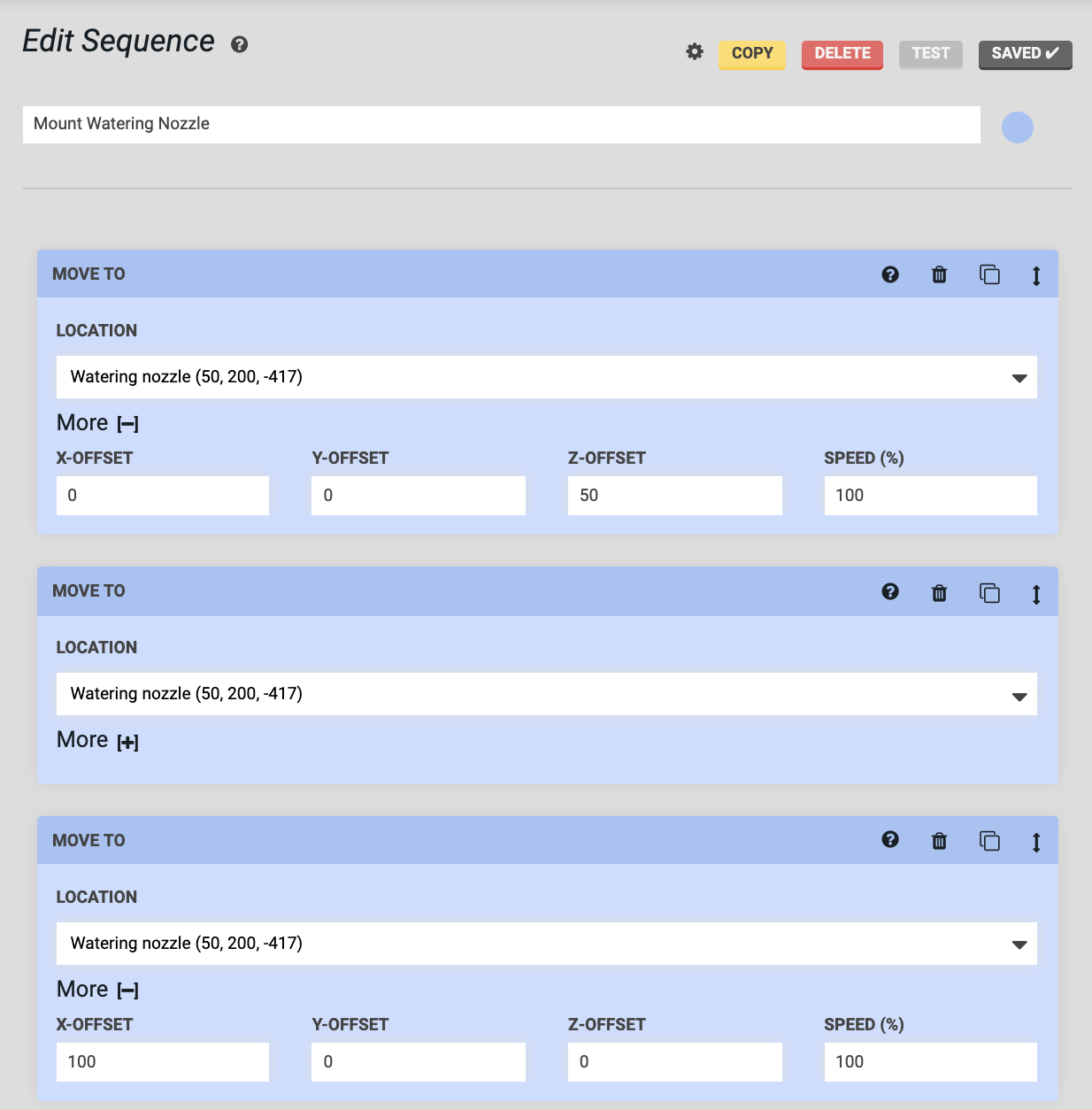Collapse More options in first Move To step

128,424
